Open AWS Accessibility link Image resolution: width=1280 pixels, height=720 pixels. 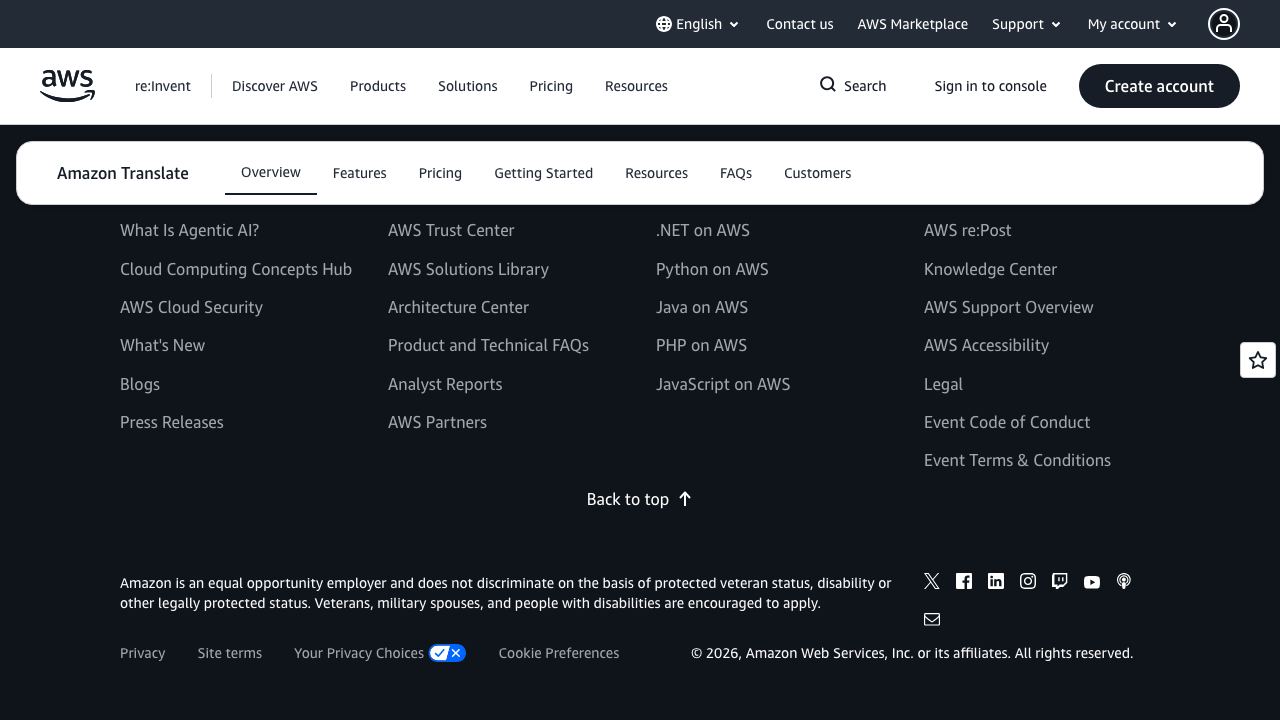pyautogui.click(x=986, y=345)
